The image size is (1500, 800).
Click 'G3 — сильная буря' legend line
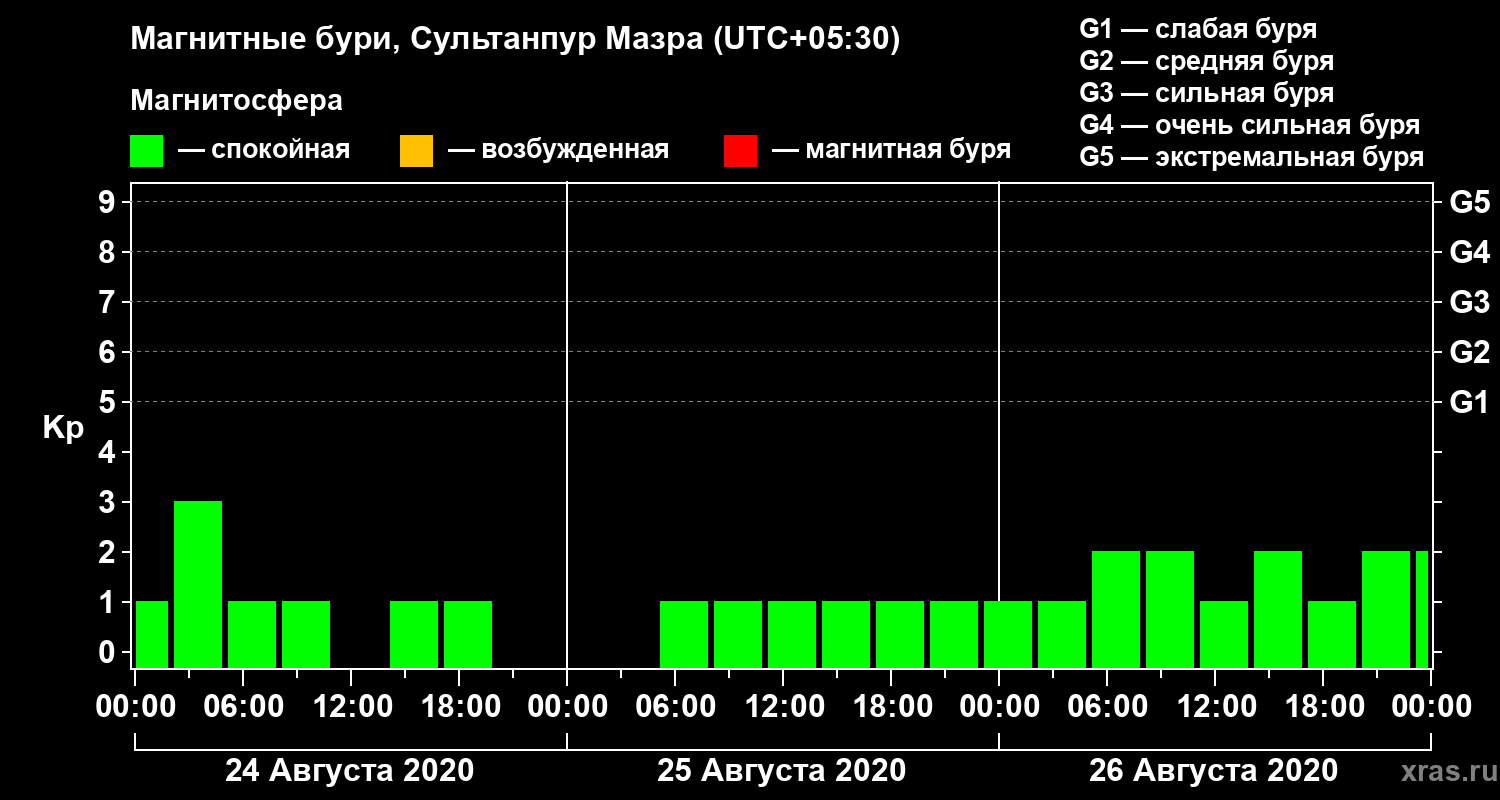(1206, 93)
